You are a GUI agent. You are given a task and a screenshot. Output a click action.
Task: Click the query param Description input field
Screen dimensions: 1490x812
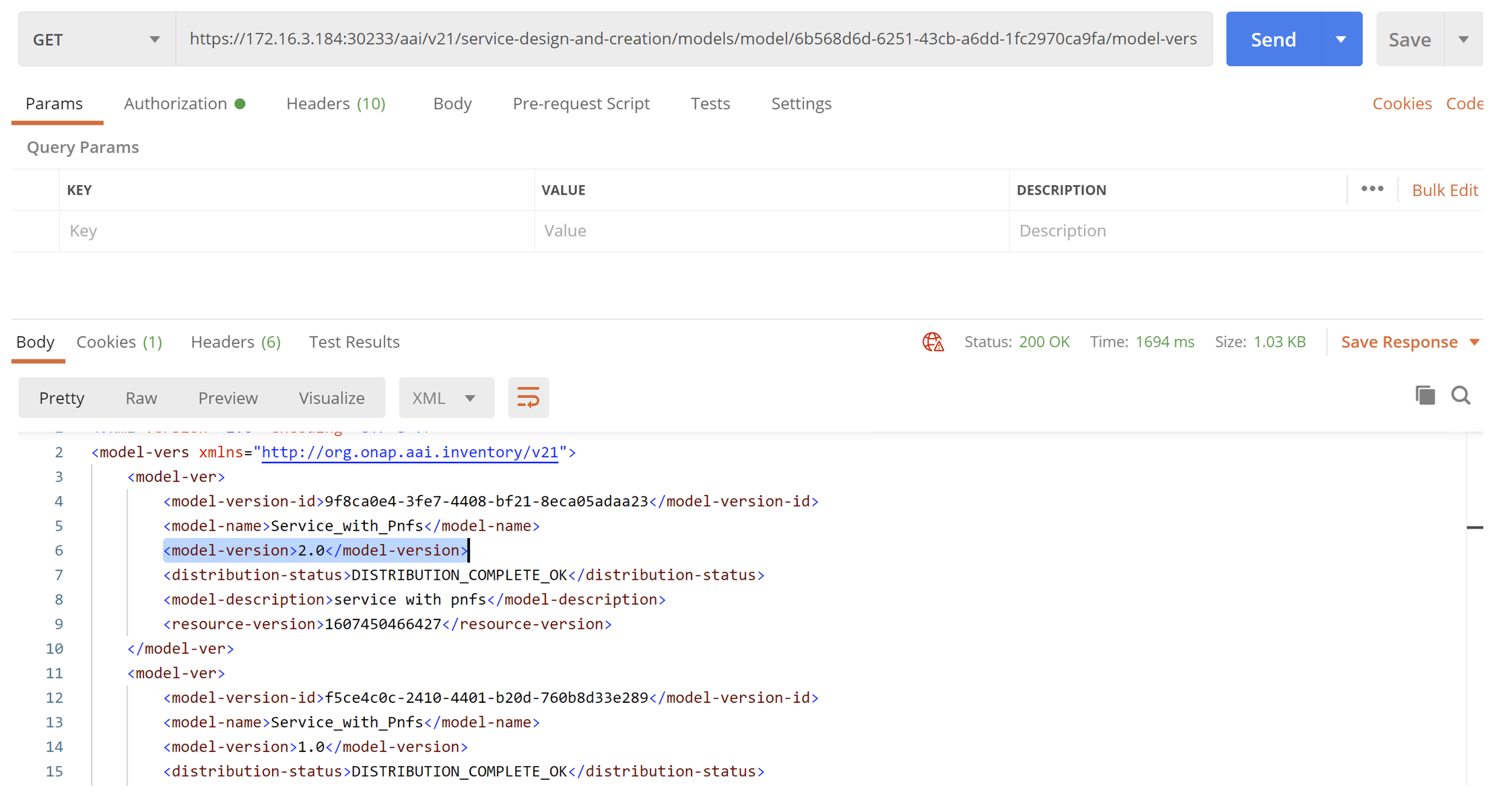[1246, 231]
